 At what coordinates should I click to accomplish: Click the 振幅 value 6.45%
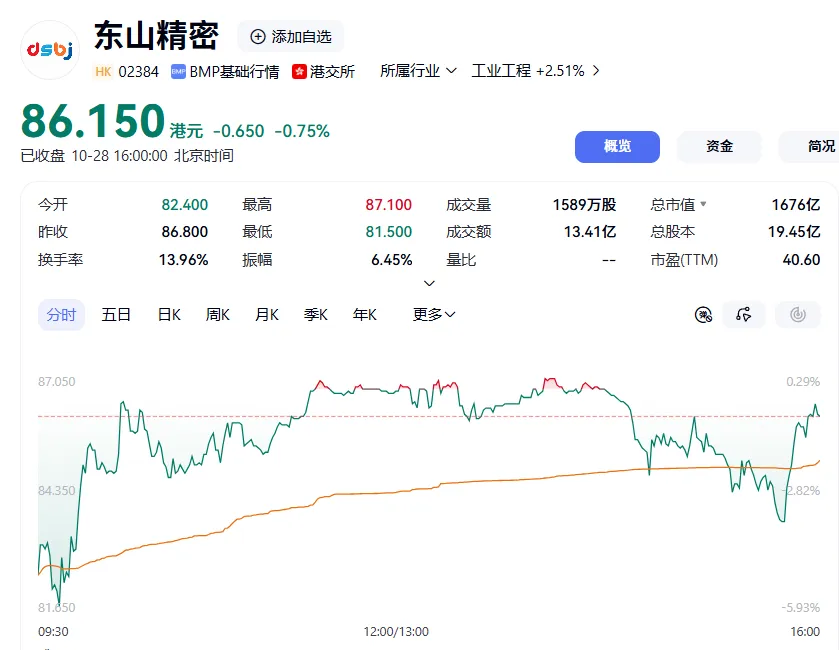(x=392, y=260)
